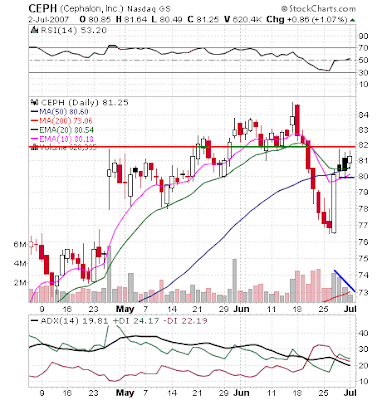The image size is (382, 400).
Task: Click Jun on the ADX panel date axis
Action: 241,393
